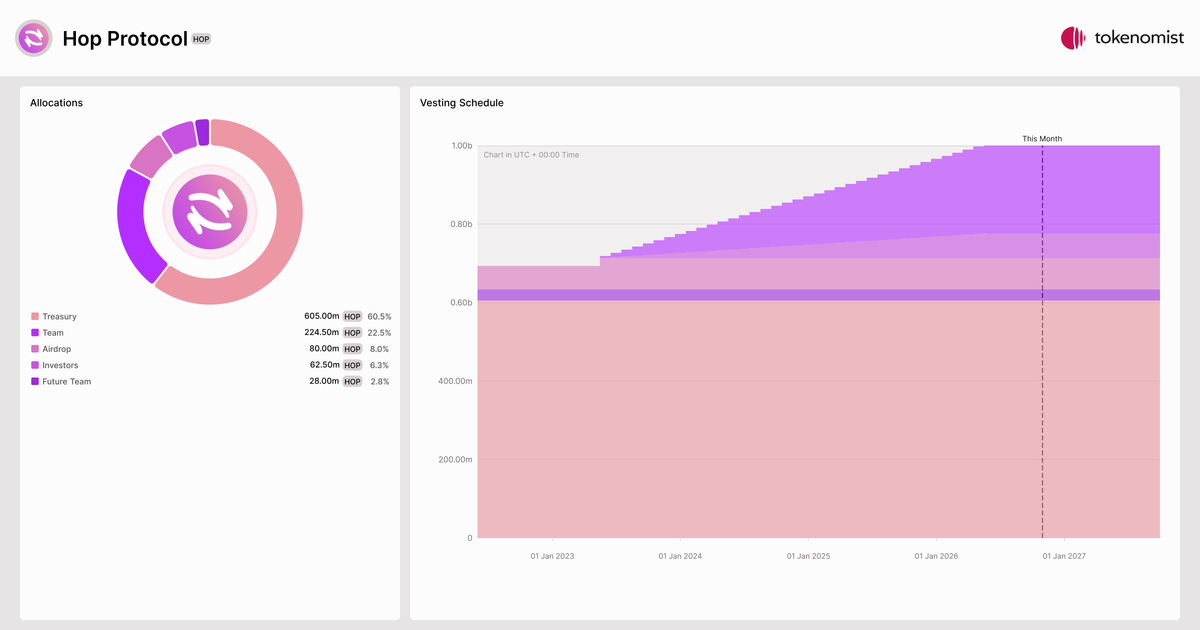Click the 22.5% Team percentage

[x=379, y=332]
